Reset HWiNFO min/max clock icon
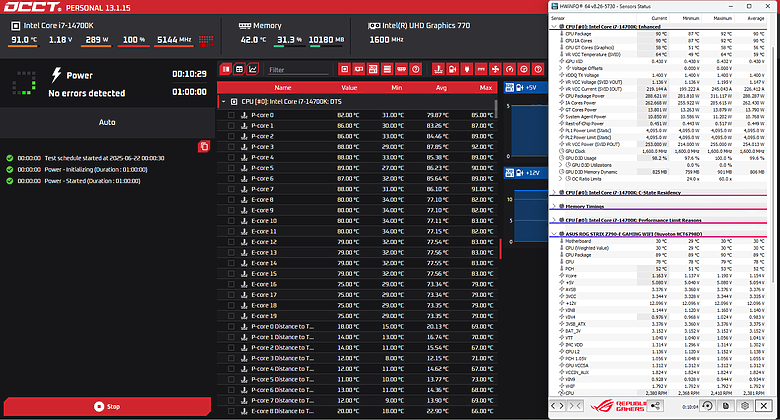The height and width of the screenshot is (420, 780). click(707, 406)
